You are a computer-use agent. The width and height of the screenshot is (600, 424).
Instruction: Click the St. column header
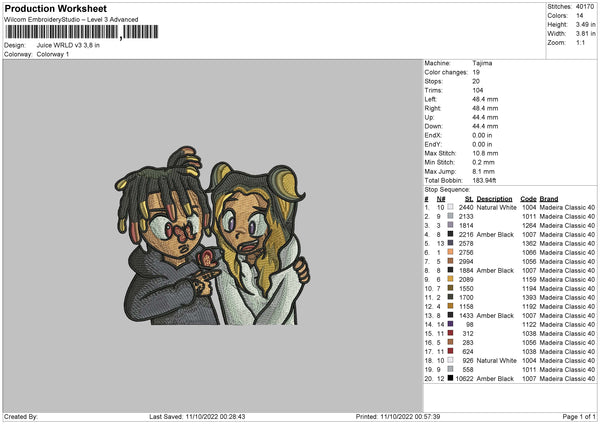pyautogui.click(x=469, y=199)
